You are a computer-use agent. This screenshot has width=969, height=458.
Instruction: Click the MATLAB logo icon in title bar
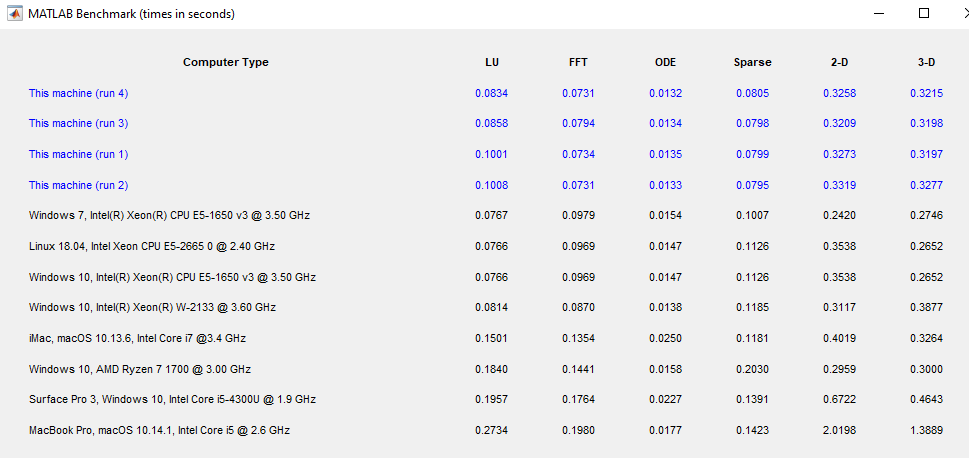[x=14, y=14]
